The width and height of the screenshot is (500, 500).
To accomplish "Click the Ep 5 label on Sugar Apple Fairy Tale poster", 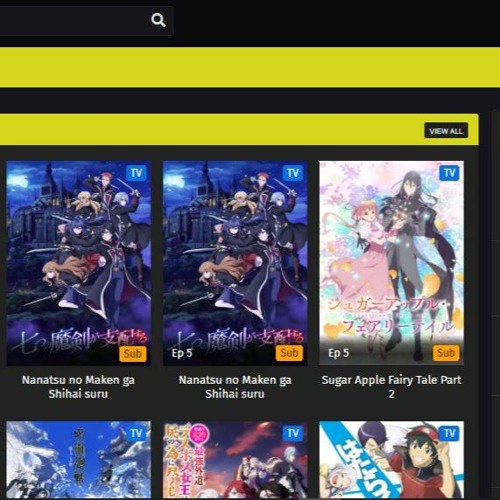I will 338,353.
